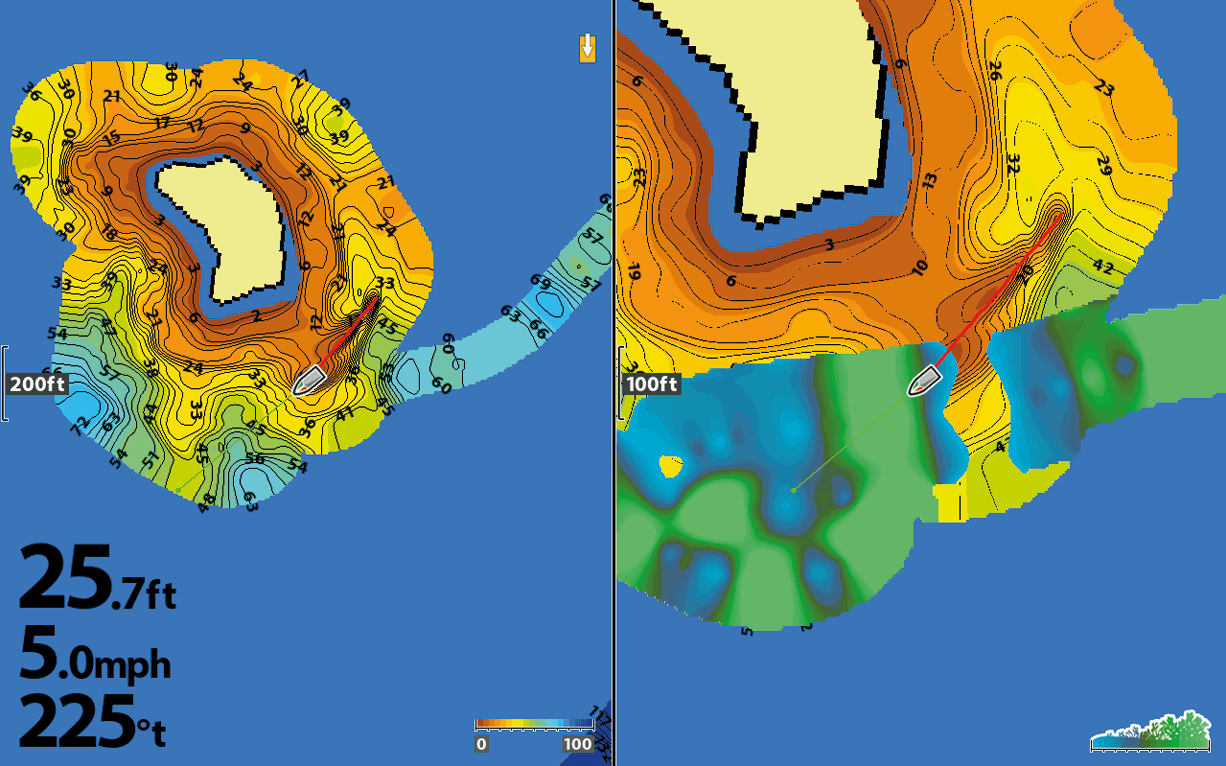Click the 200ft scale label
The width and height of the screenshot is (1226, 766).
pos(36,385)
